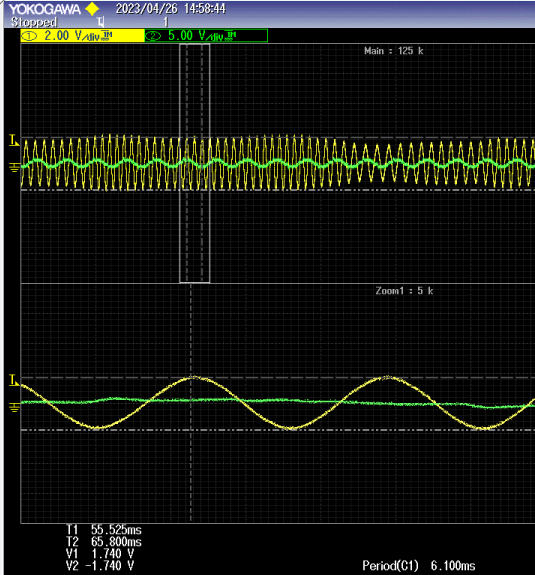Click the trigger edge icon beside Stopped

point(101,22)
